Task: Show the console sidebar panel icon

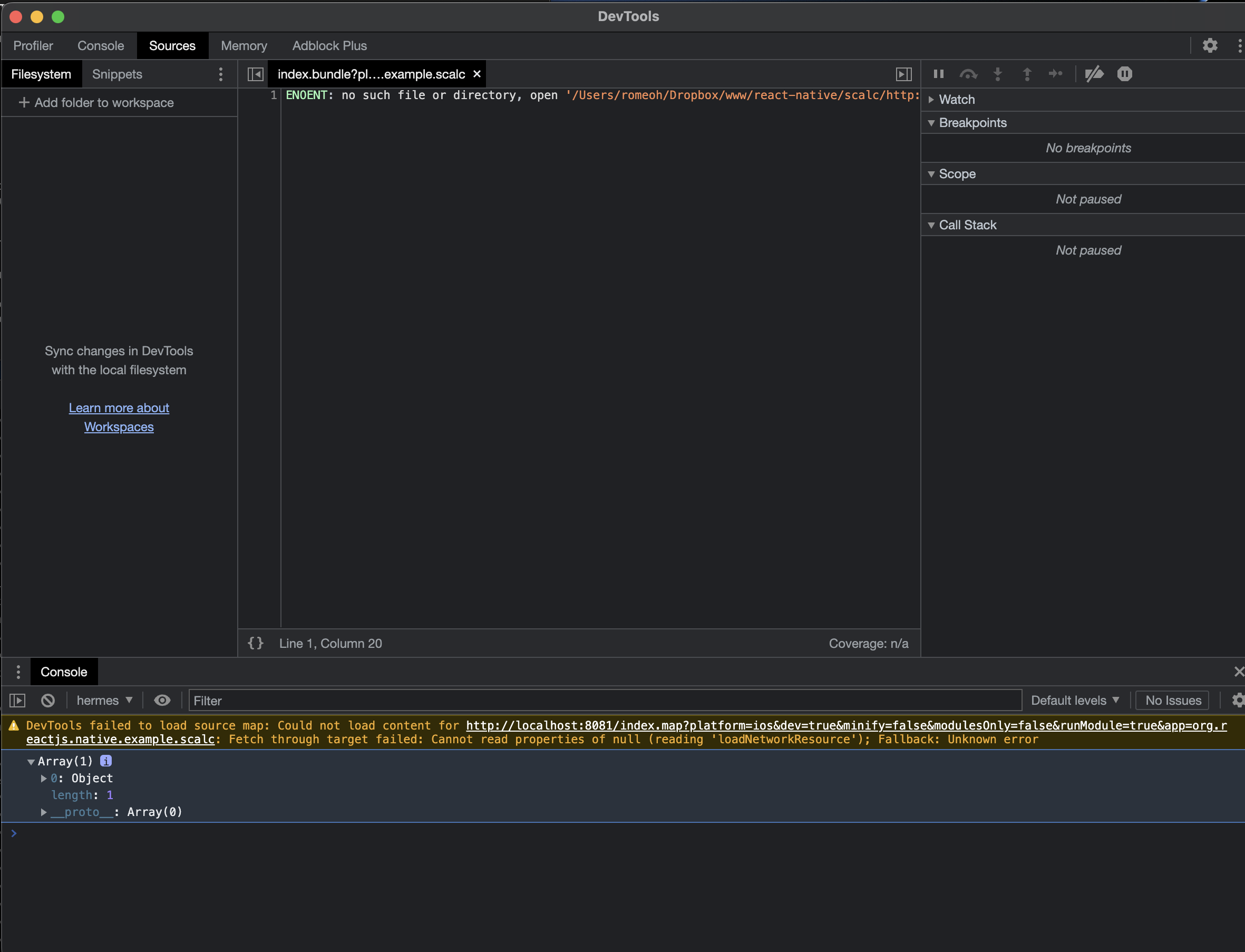Action: click(x=17, y=701)
